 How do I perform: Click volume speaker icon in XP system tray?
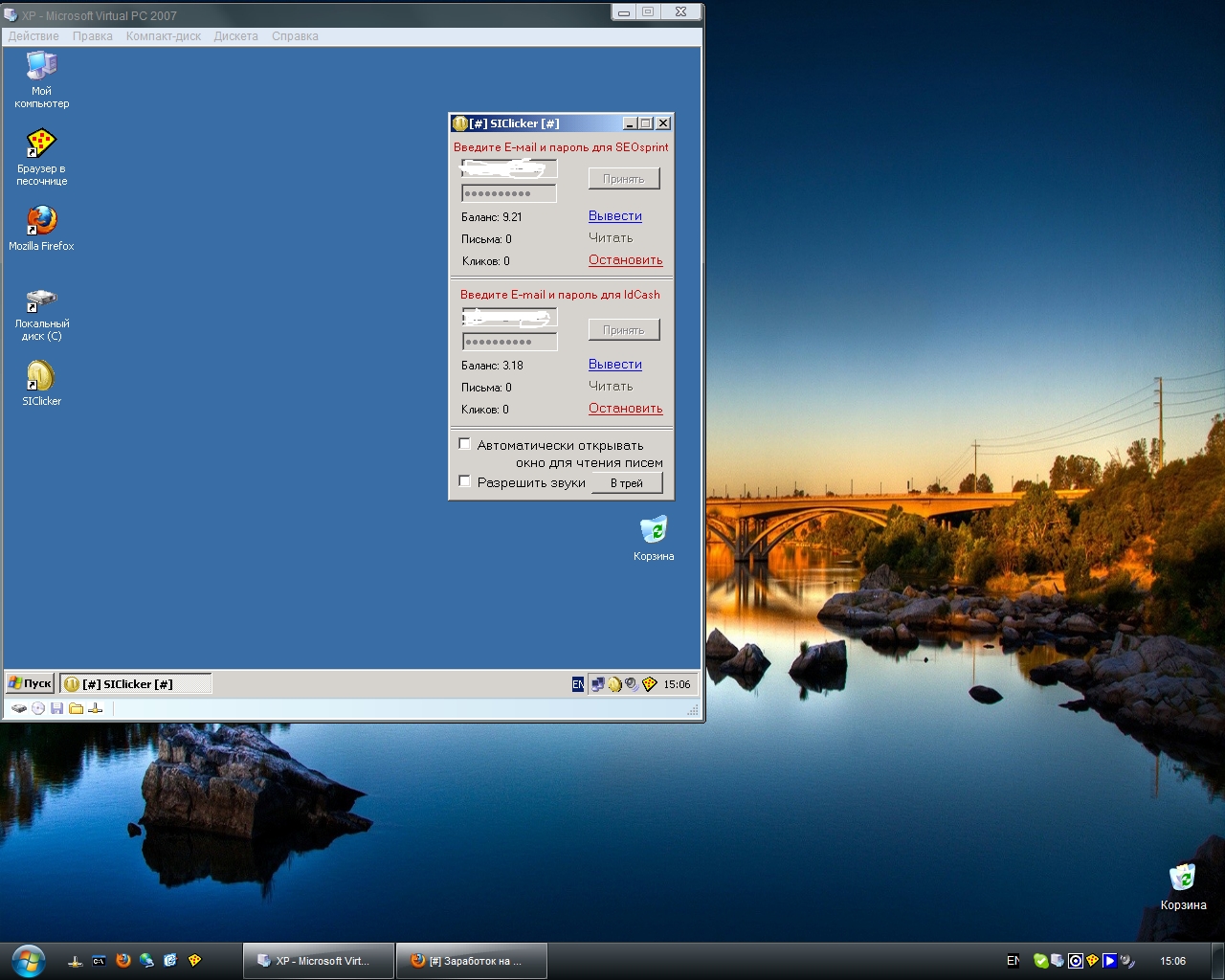(632, 684)
